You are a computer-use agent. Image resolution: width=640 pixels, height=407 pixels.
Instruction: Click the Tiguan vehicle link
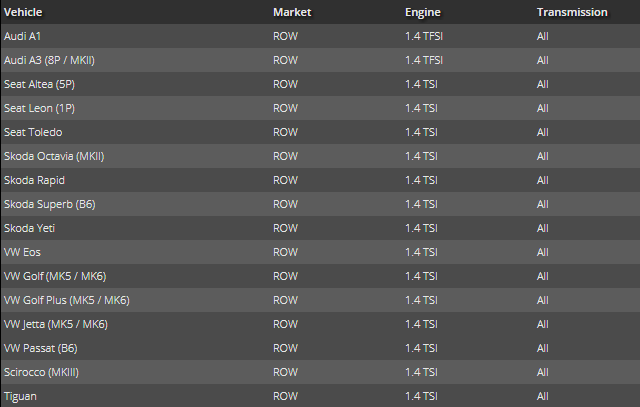coord(21,396)
